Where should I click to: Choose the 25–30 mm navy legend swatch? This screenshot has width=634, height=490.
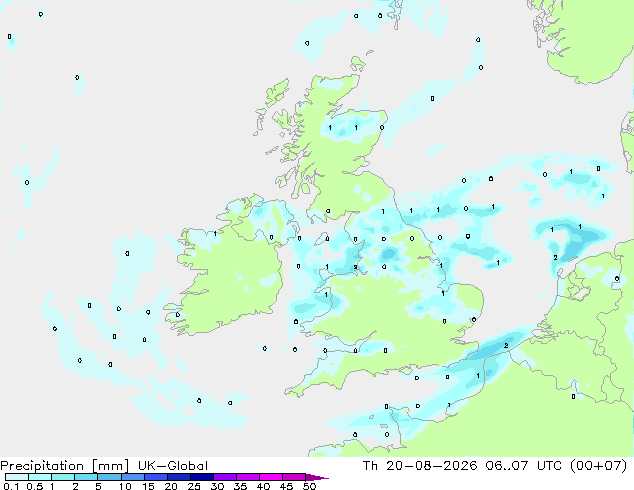click(202, 477)
